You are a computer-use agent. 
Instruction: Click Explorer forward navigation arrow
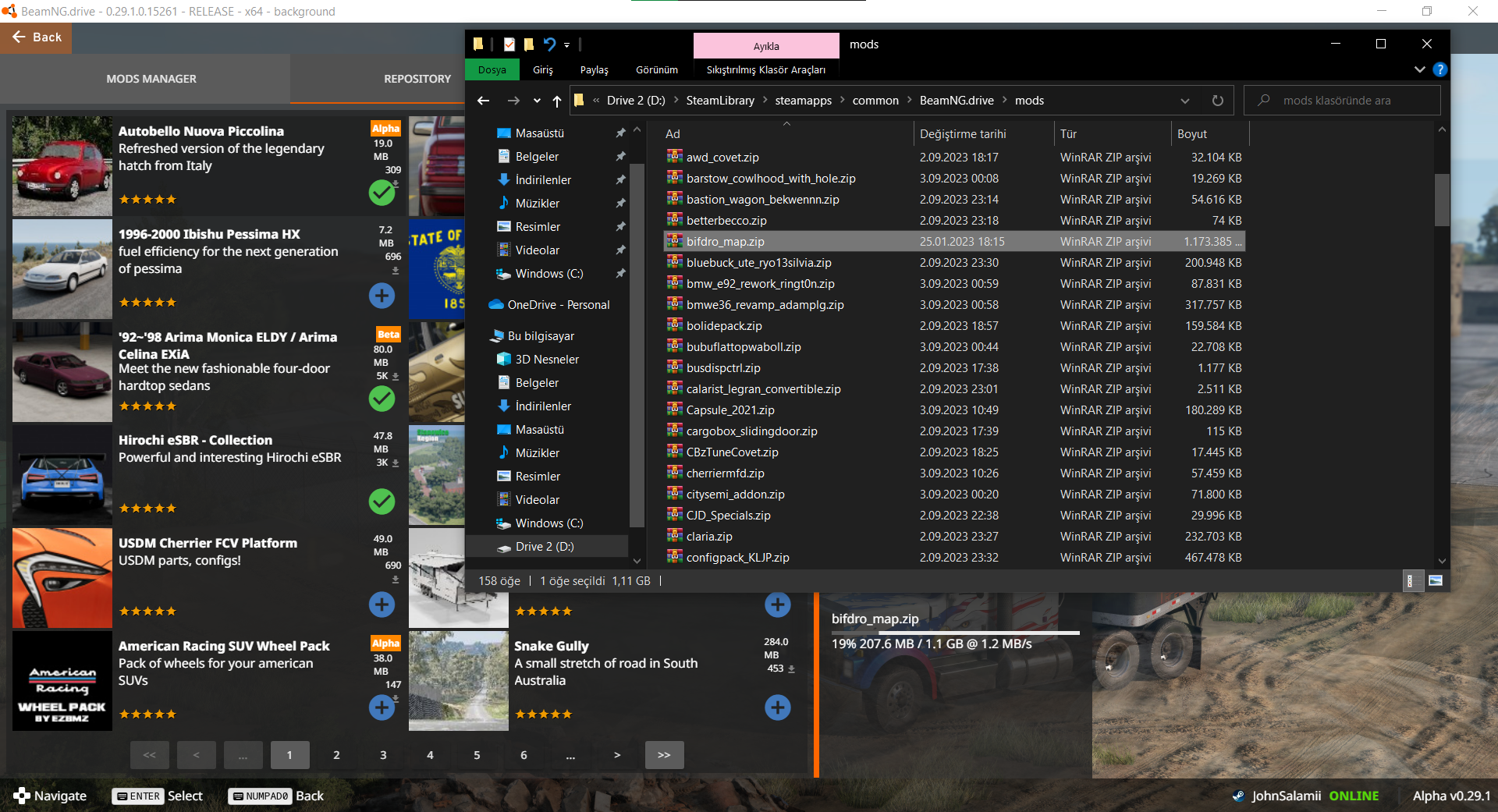(513, 101)
